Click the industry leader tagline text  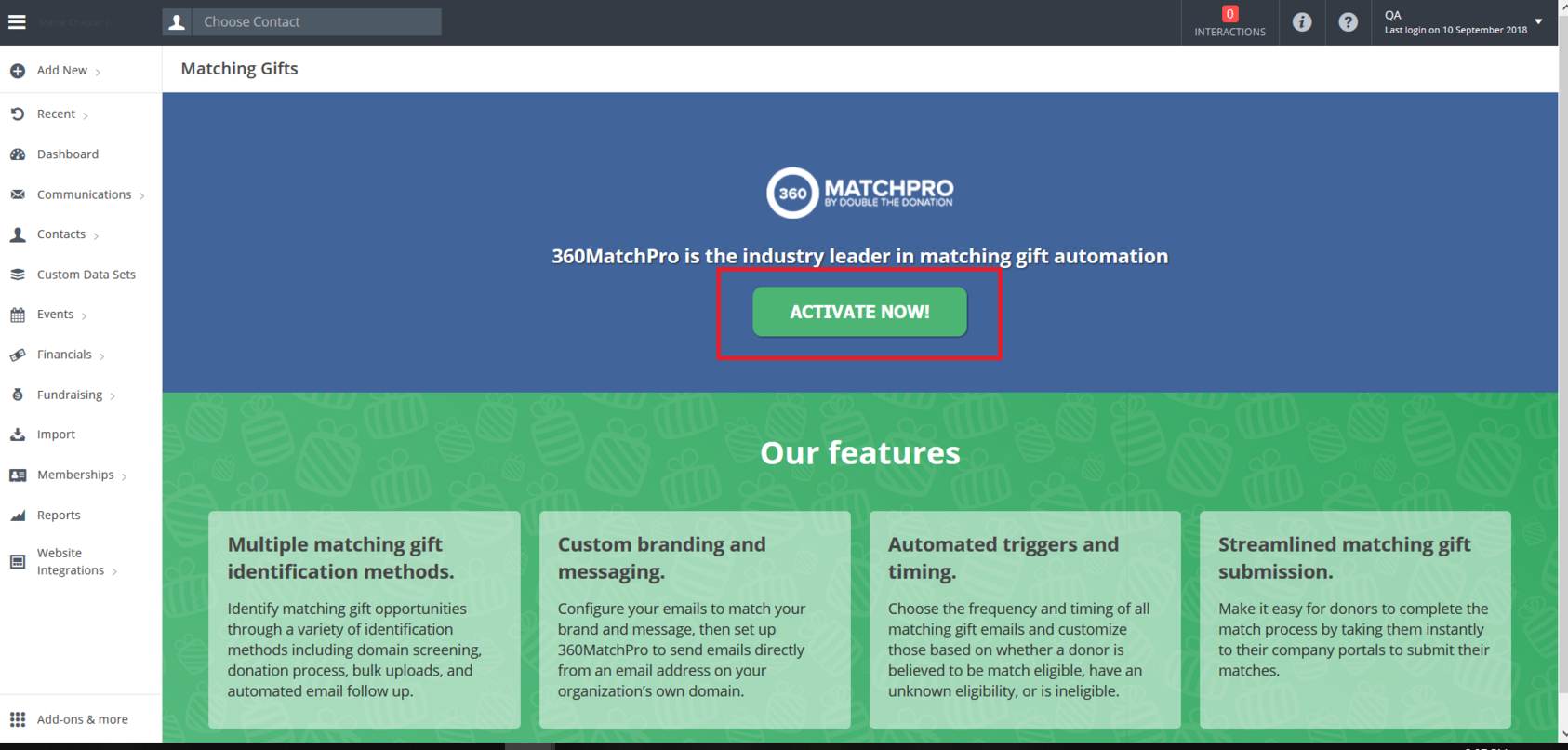pos(859,256)
